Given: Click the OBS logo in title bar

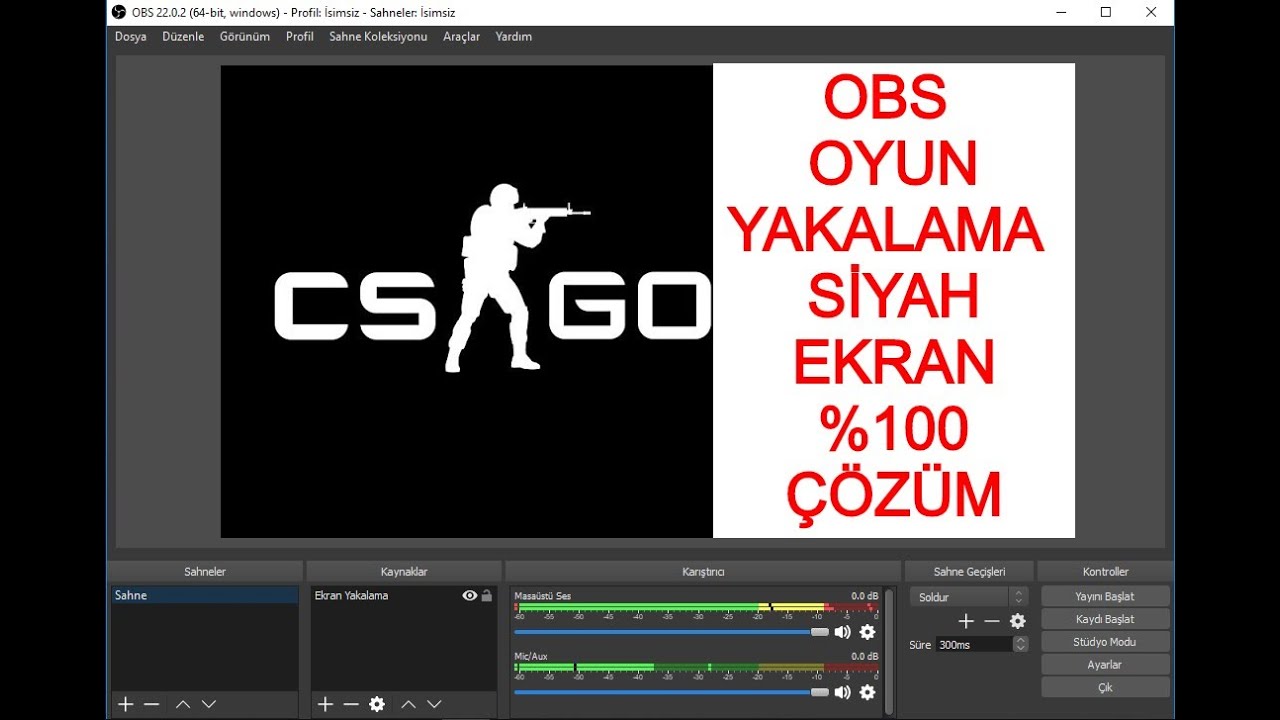Looking at the screenshot, I should [x=119, y=12].
